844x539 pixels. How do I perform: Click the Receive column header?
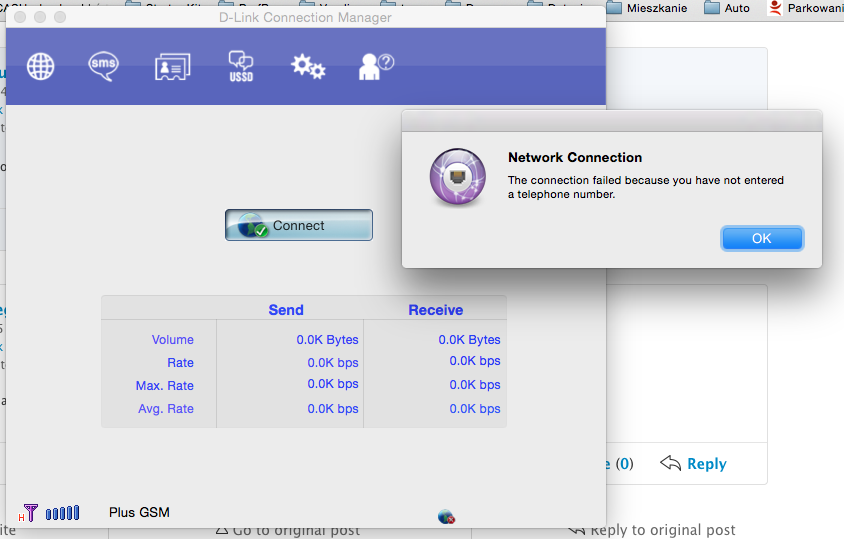pos(435,310)
